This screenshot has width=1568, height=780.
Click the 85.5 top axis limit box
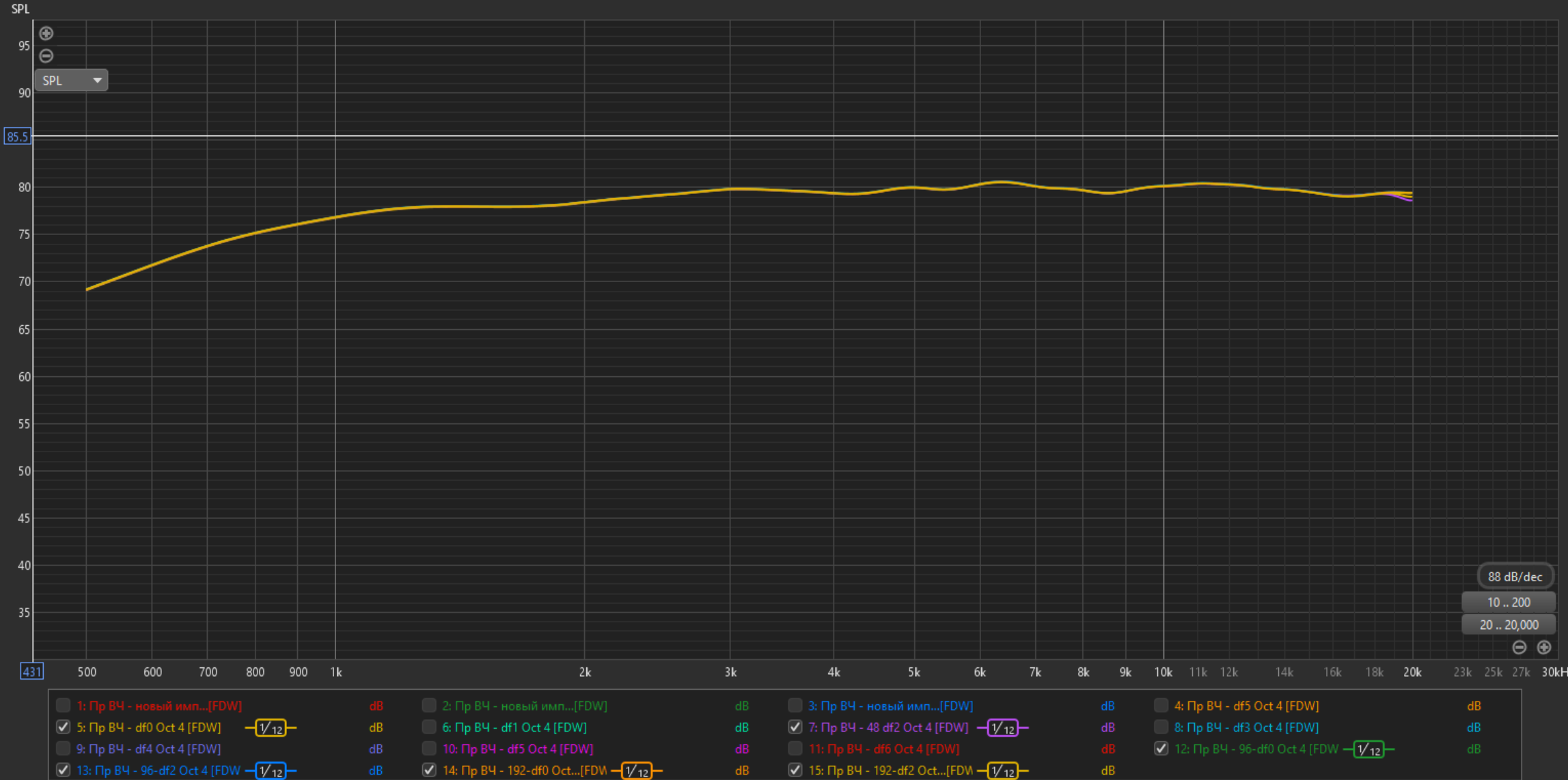17,137
